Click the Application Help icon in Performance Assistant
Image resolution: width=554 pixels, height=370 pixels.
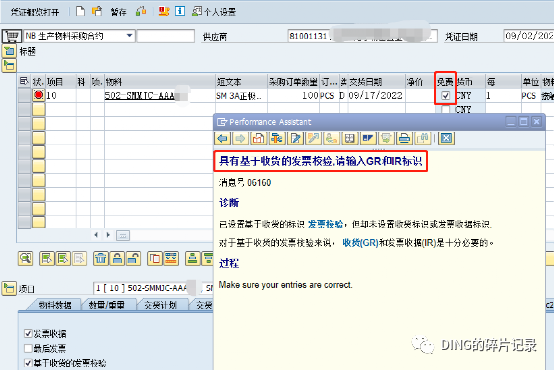point(259,139)
